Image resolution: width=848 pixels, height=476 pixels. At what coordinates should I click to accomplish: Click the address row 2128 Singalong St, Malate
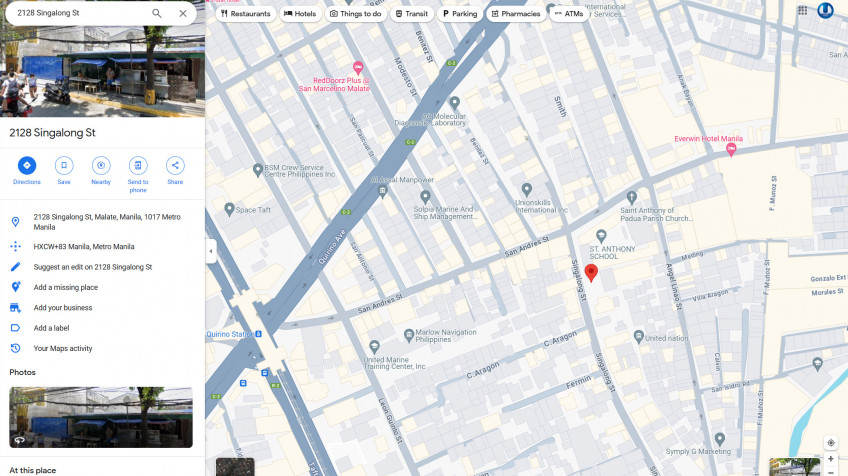[102, 222]
